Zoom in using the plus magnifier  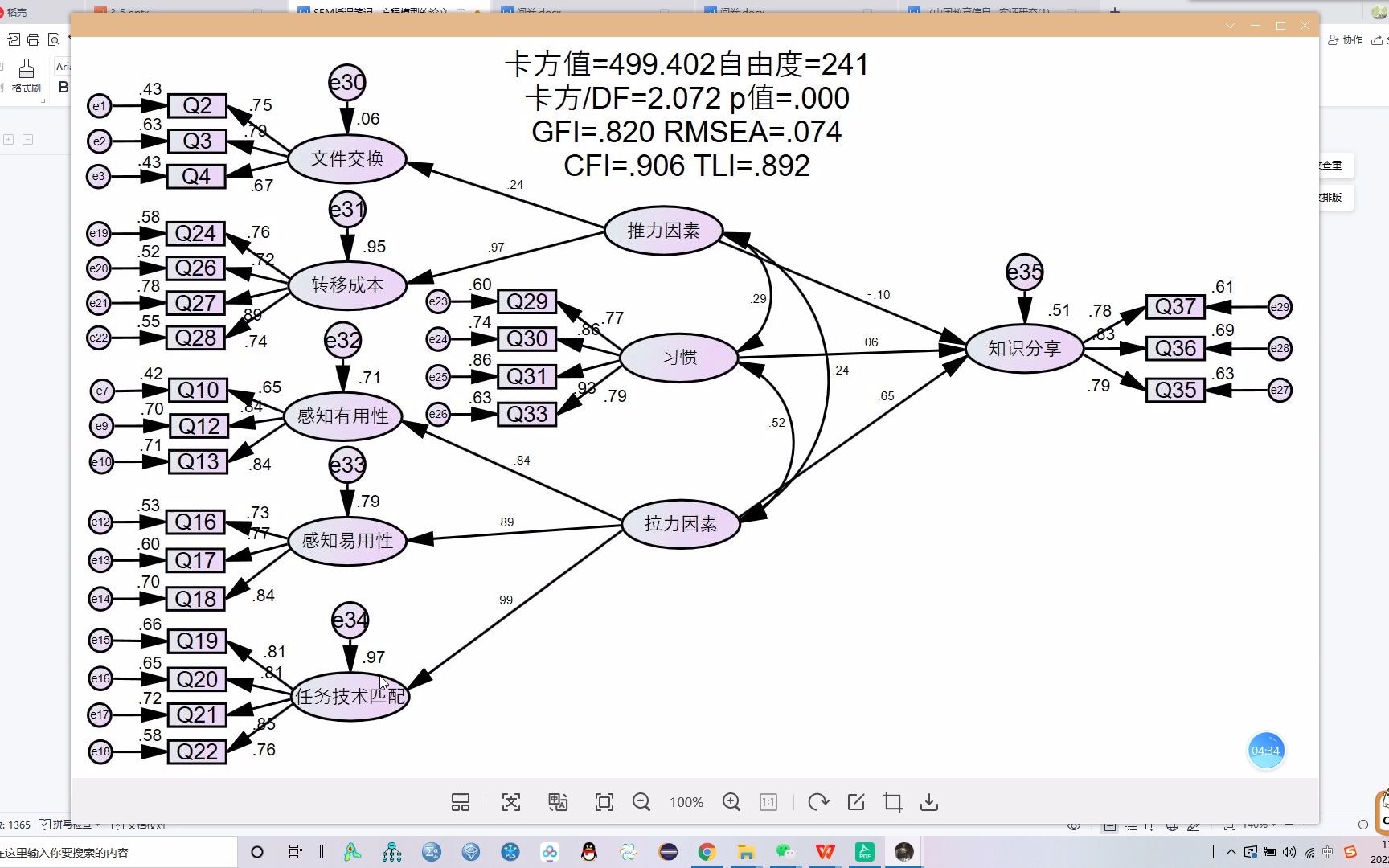[x=731, y=802]
